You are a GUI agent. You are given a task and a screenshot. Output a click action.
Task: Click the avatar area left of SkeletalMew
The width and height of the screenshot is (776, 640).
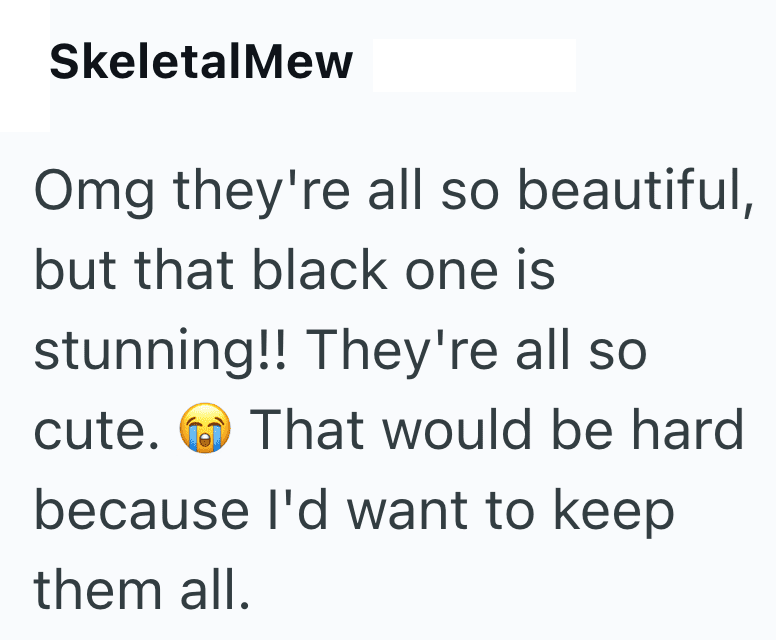(24, 64)
